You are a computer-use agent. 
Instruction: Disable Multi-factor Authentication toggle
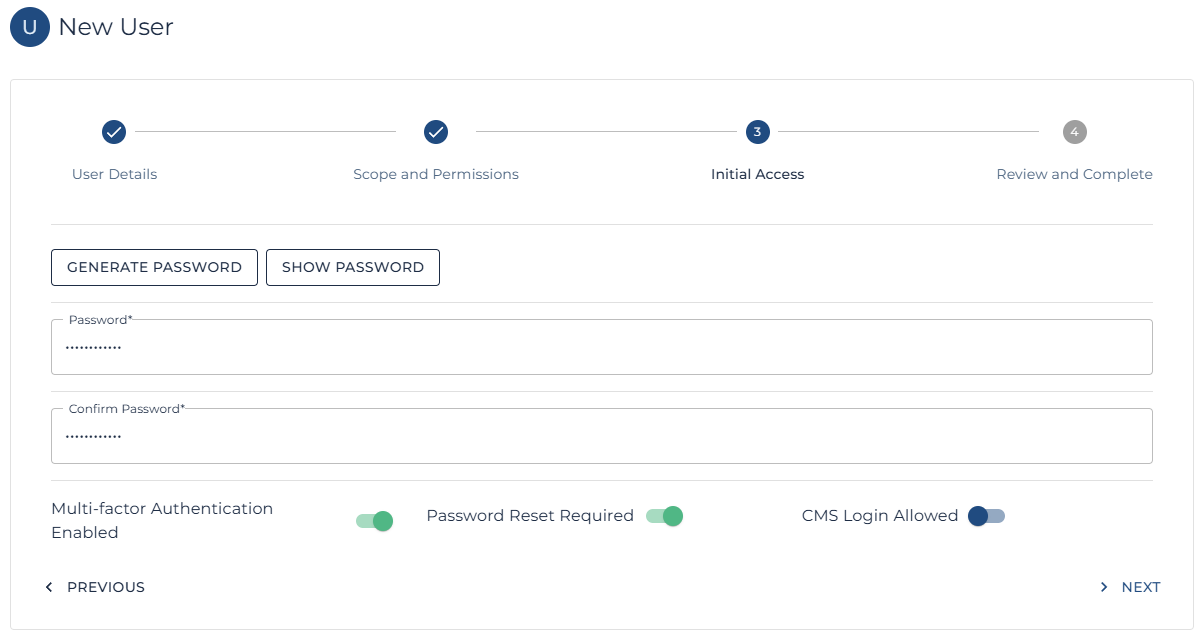click(375, 521)
